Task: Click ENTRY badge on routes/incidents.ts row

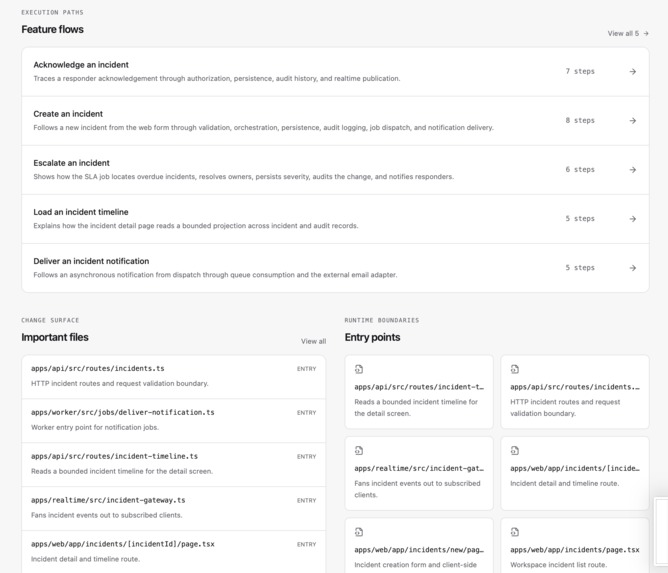Action: pyautogui.click(x=307, y=369)
